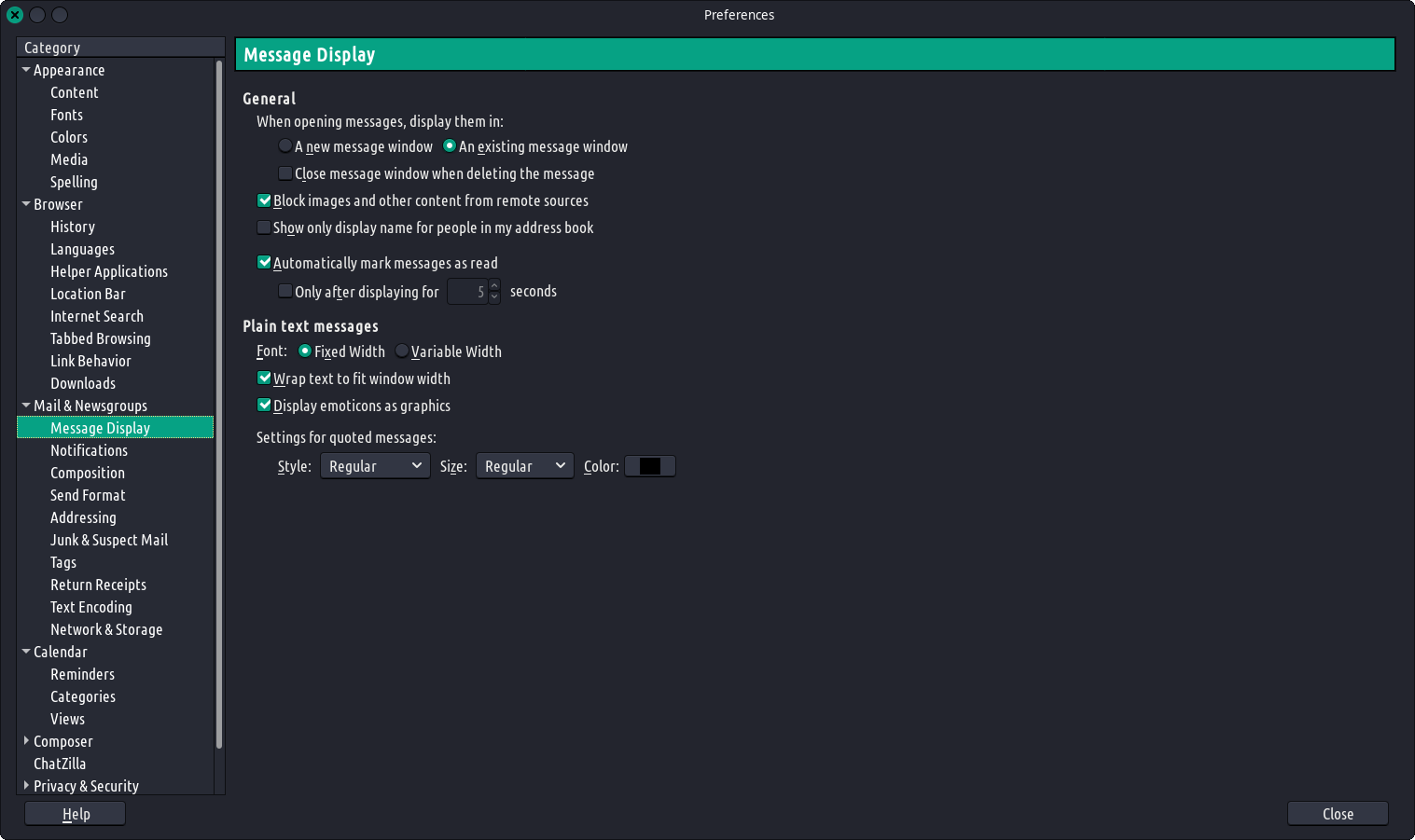
Task: Open the Size dropdown for quoted messages
Action: [x=524, y=466]
